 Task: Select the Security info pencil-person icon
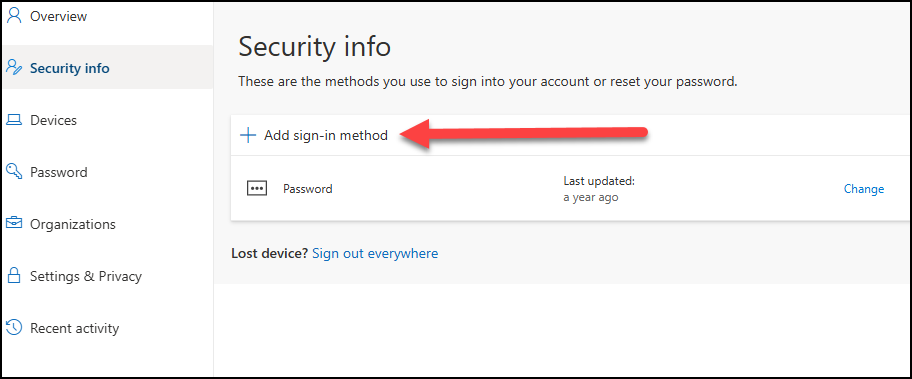coord(13,67)
